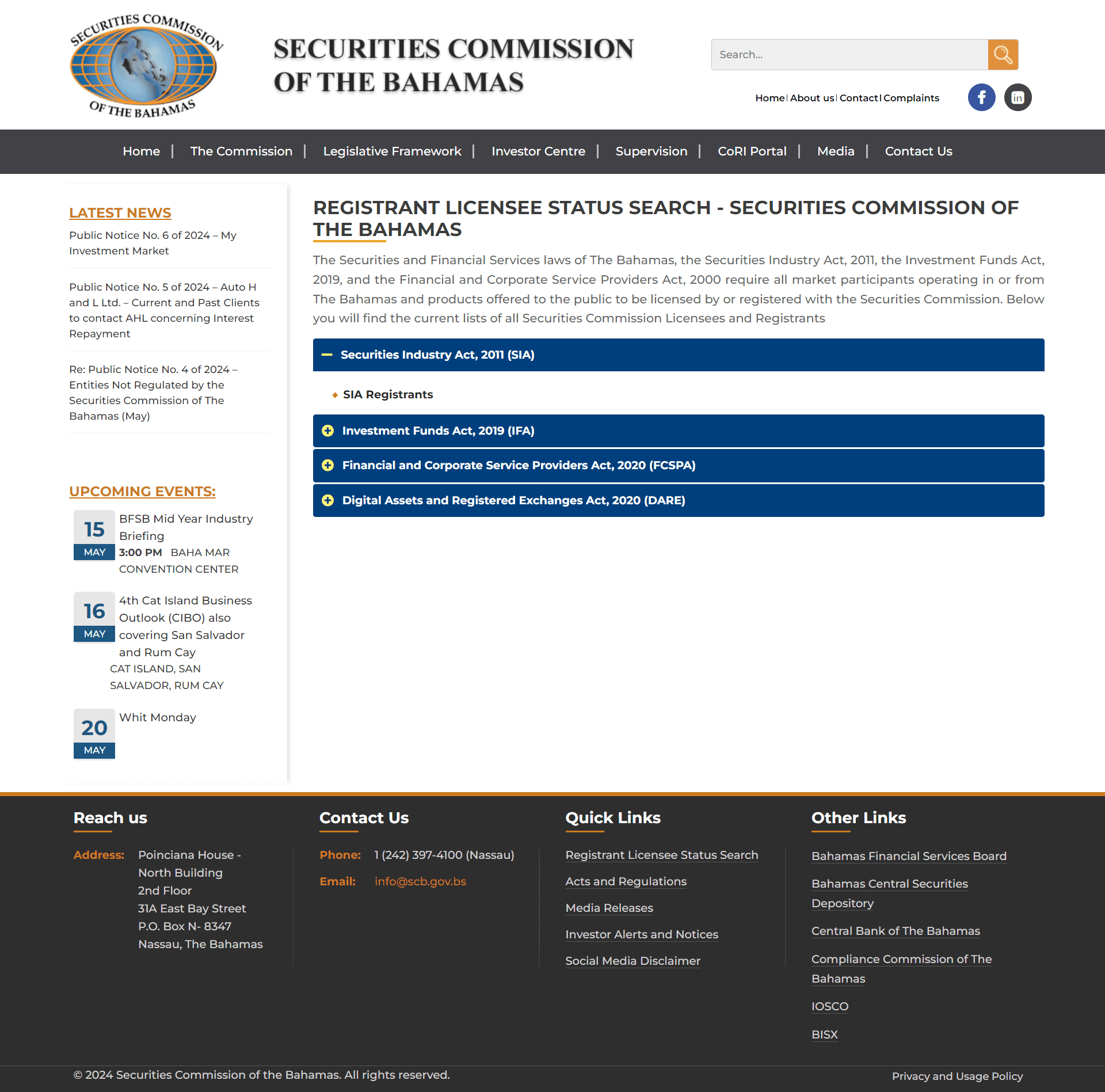Click plus icon beside Digital Assets and Registered Exchanges
The width and height of the screenshot is (1105, 1092).
click(327, 500)
